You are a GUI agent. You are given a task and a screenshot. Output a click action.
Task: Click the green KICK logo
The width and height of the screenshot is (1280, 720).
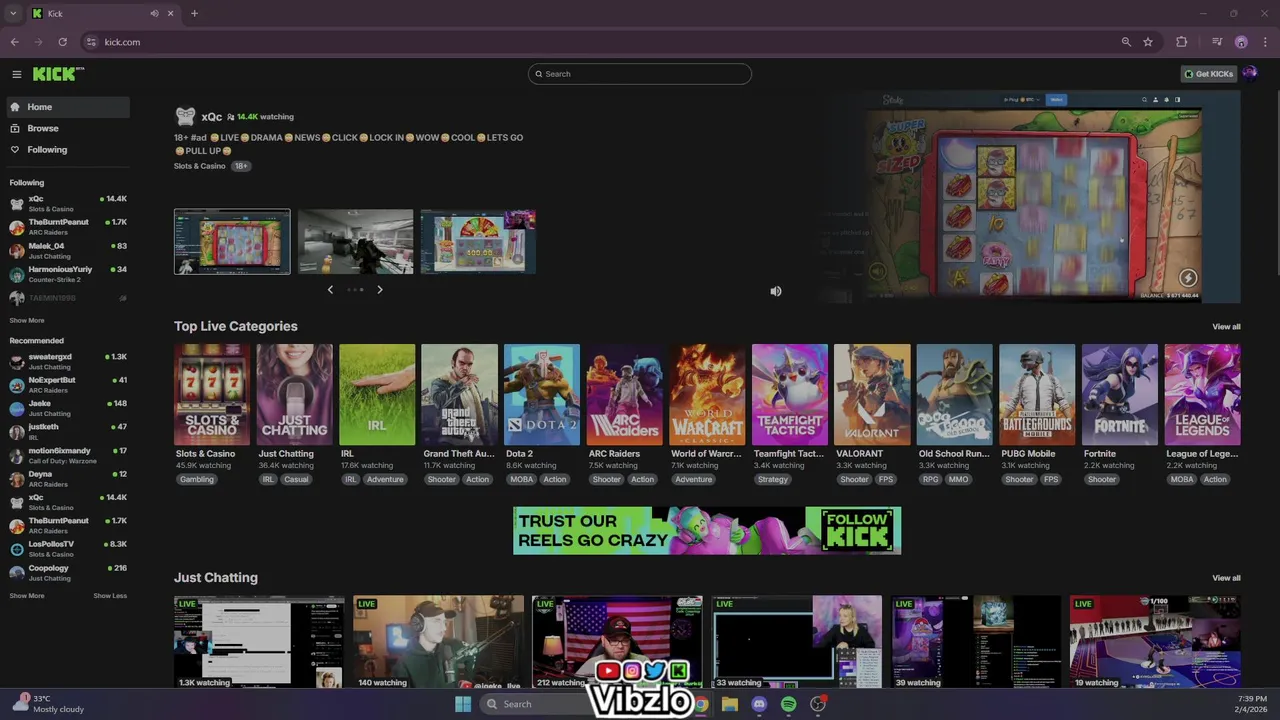pos(58,74)
